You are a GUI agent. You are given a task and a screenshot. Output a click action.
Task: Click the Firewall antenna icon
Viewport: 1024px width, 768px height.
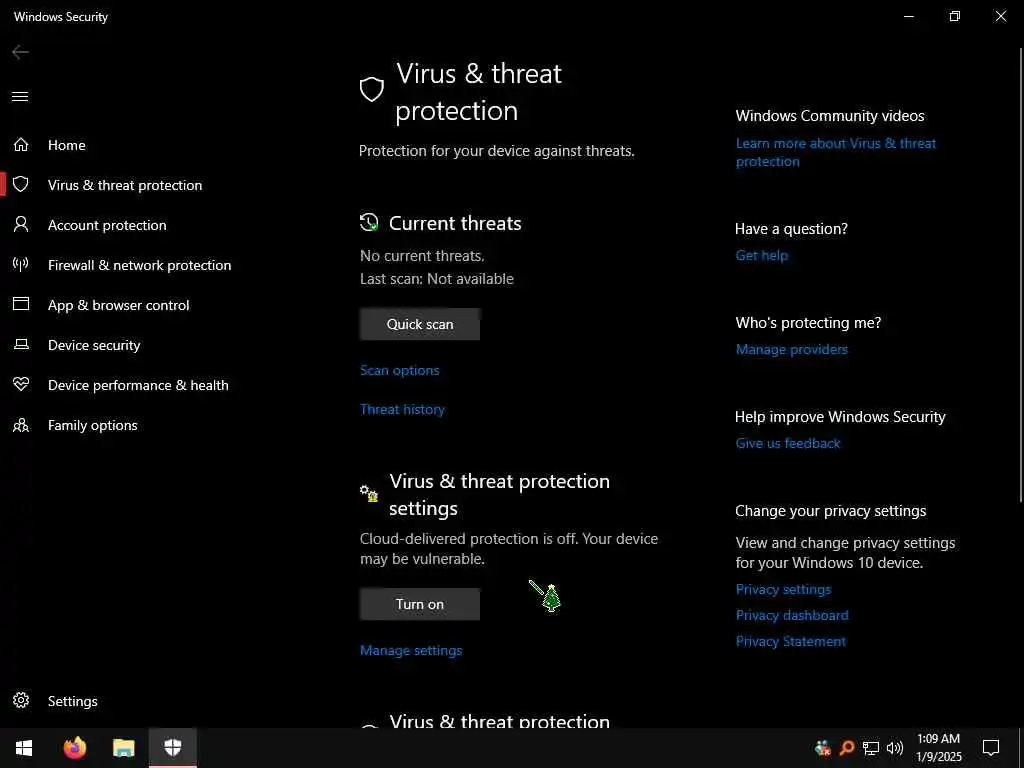click(21, 264)
